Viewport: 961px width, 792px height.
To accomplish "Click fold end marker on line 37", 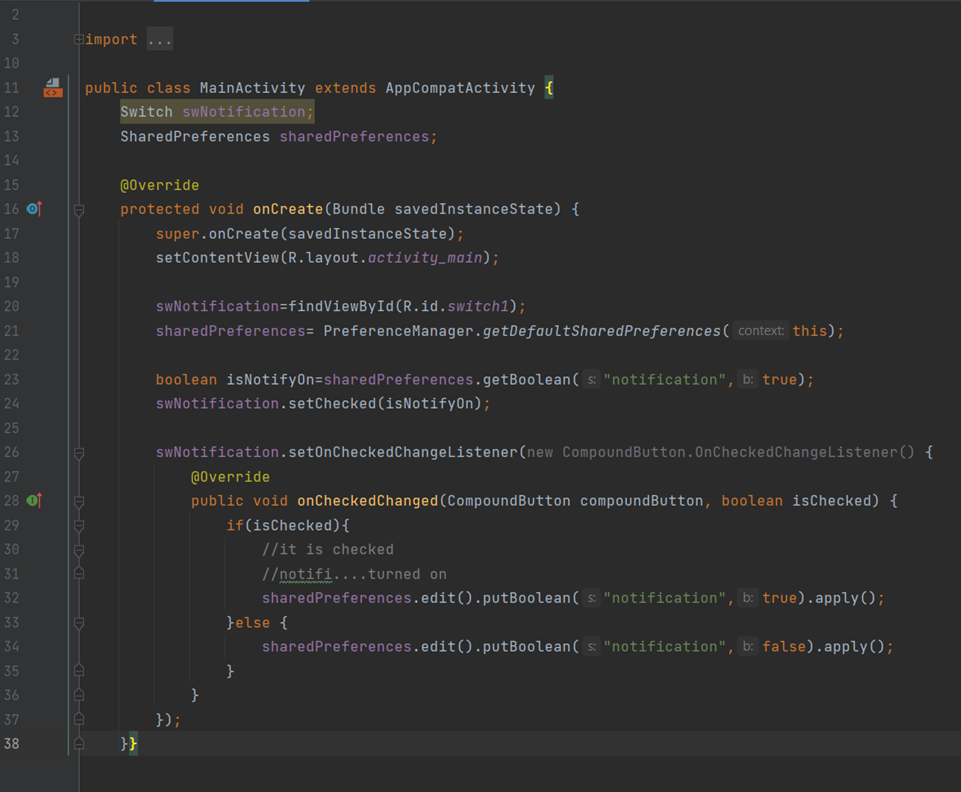I will (78, 719).
